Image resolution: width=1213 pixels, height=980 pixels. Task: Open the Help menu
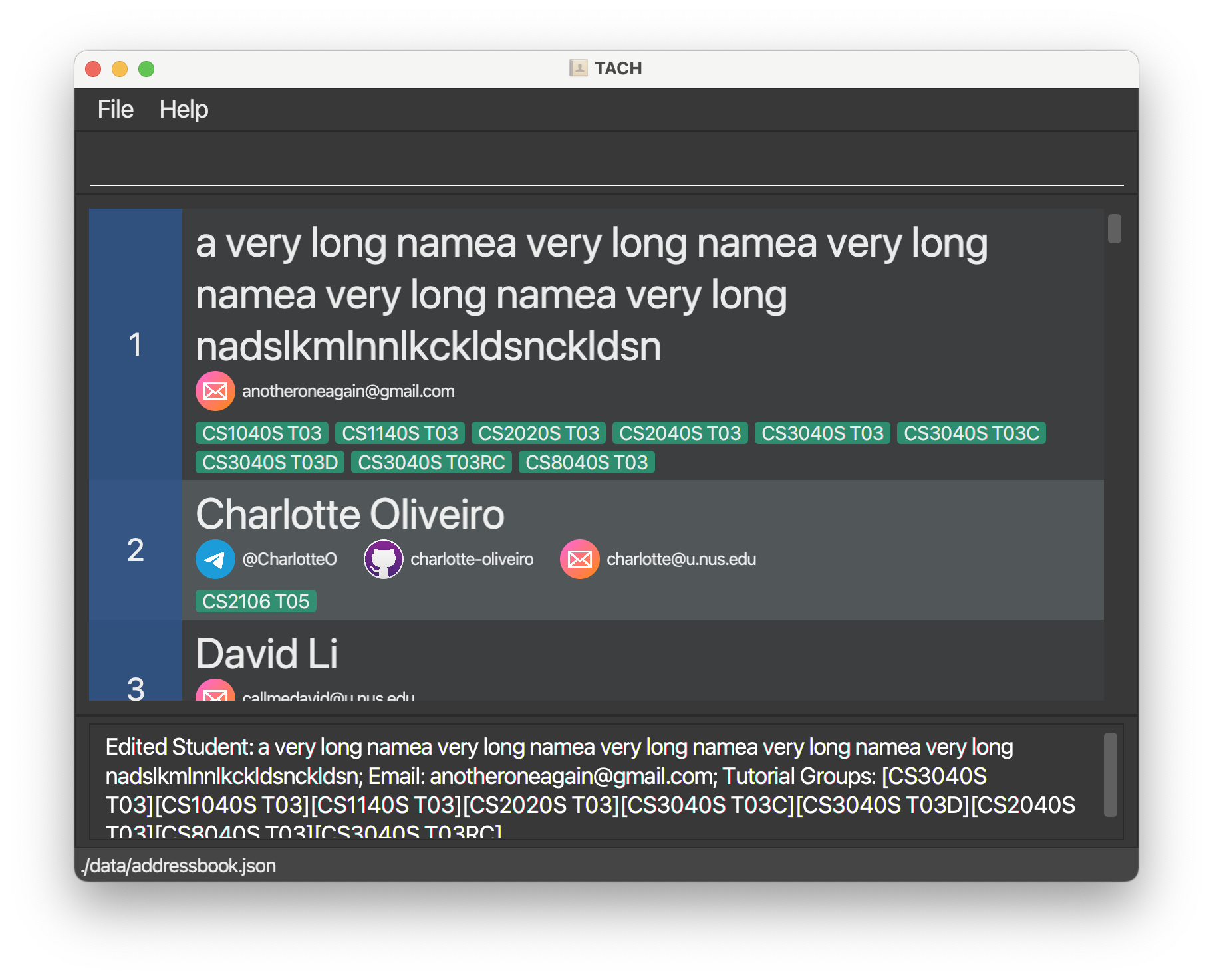point(184,109)
